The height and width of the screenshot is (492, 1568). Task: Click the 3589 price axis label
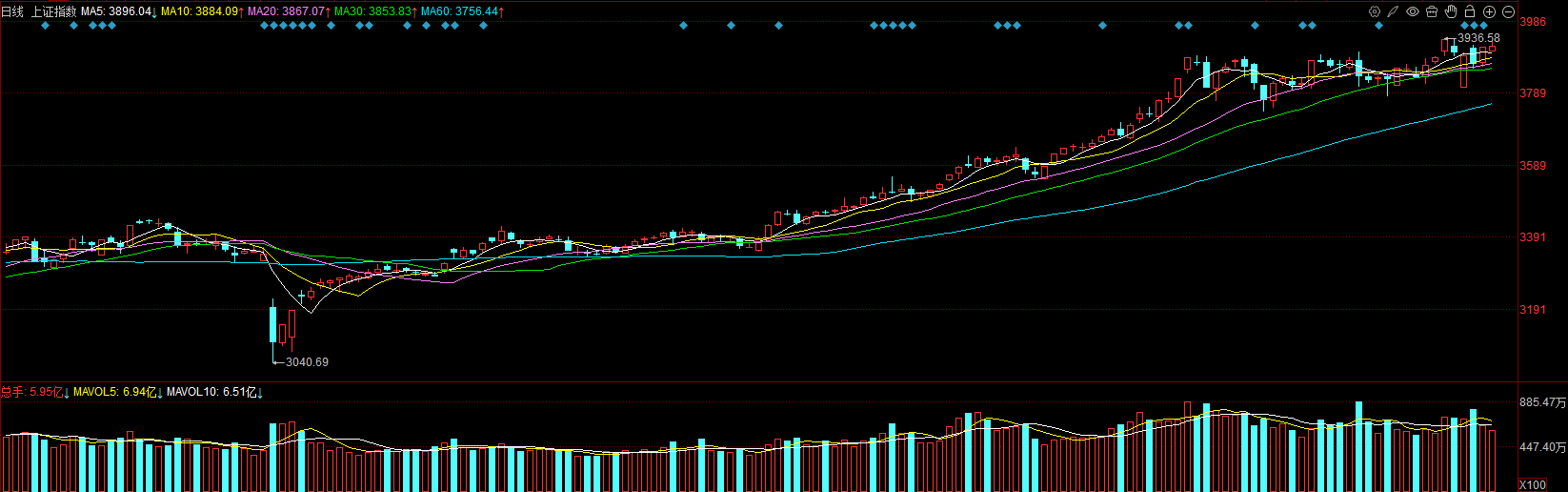(1533, 166)
